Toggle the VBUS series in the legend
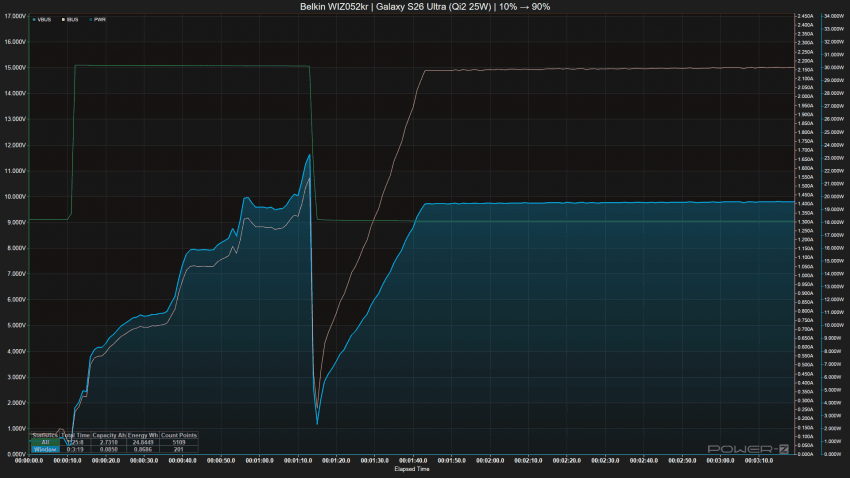850x478 pixels. (x=42, y=20)
